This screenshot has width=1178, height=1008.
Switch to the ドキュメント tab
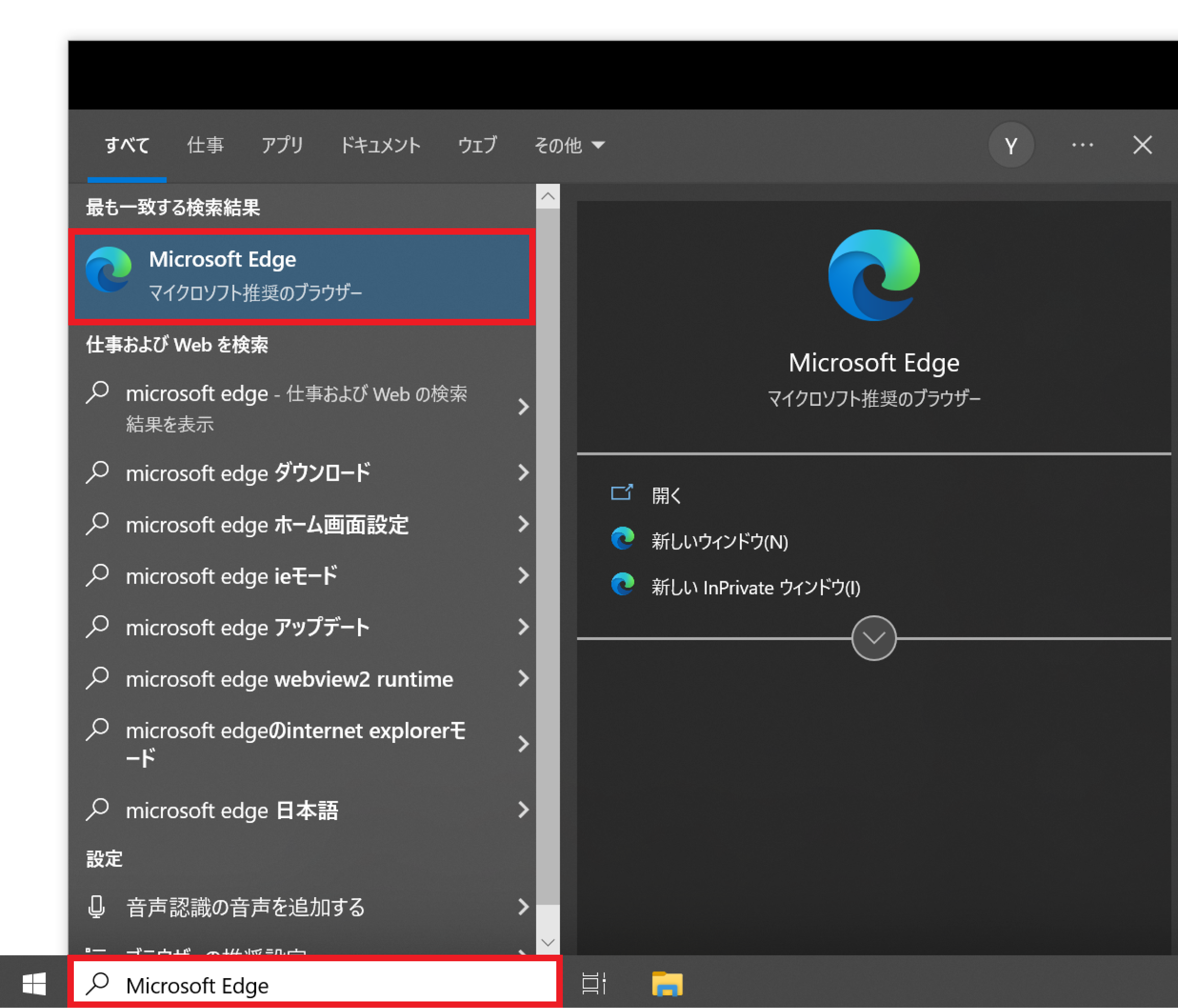[x=380, y=145]
